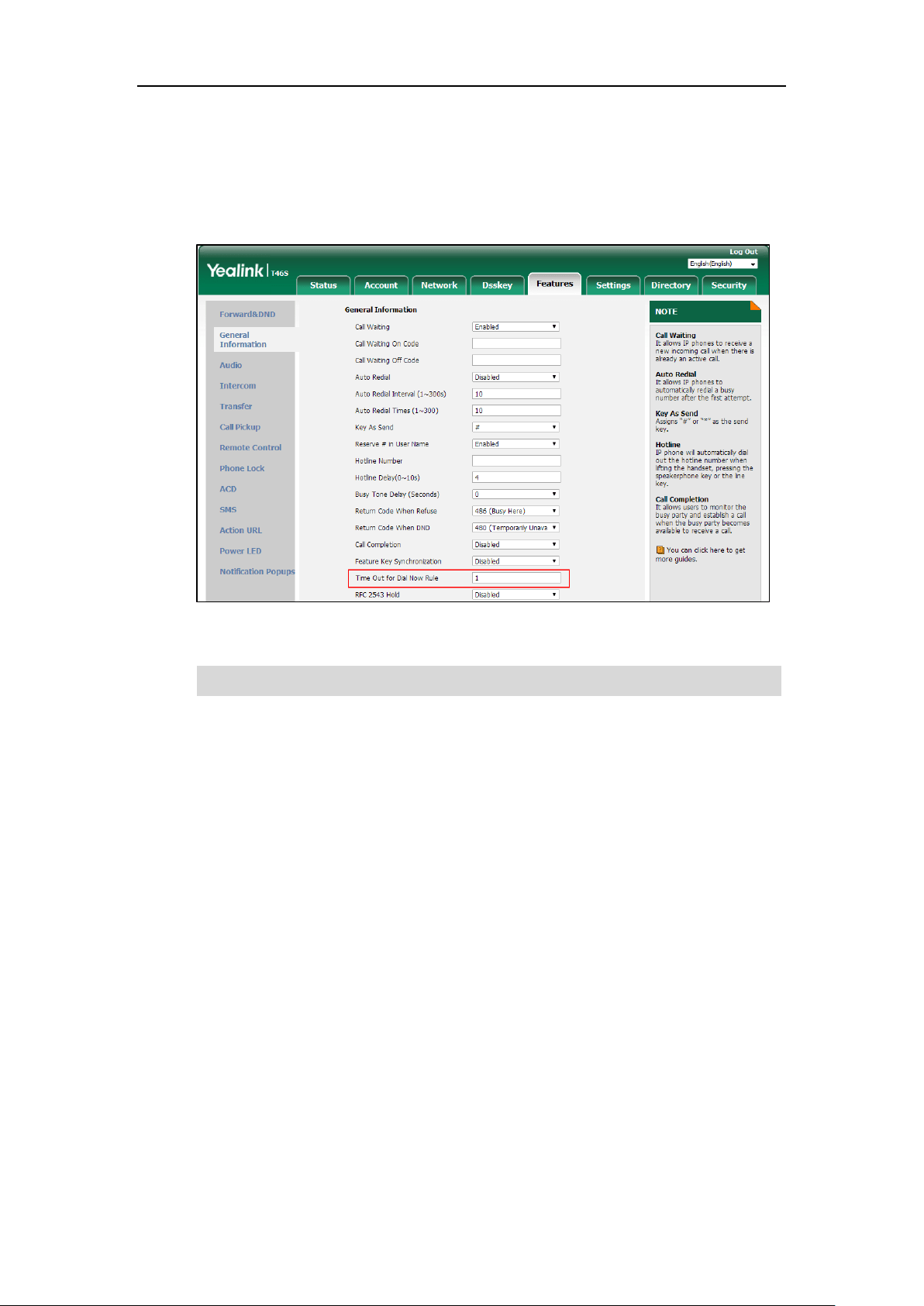Select the Features tab
The image size is (924, 1306).
[x=555, y=284]
